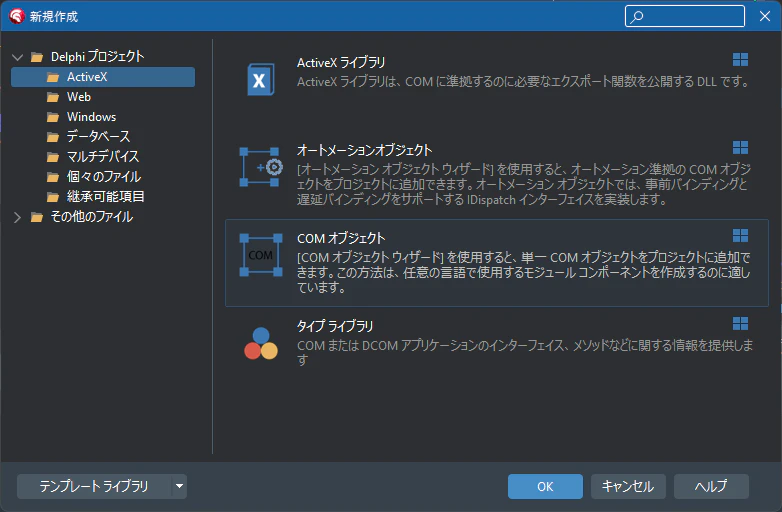This screenshot has width=782, height=512.
Task: Click the ヘルプ button
Action: pos(711,486)
